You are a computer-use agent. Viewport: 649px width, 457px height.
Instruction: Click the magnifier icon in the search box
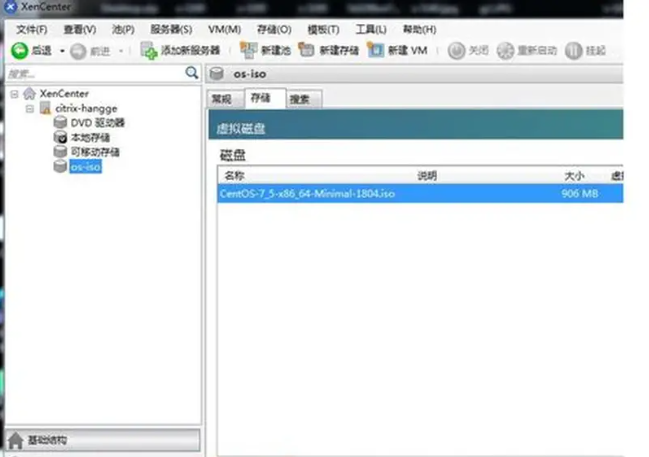pyautogui.click(x=192, y=73)
